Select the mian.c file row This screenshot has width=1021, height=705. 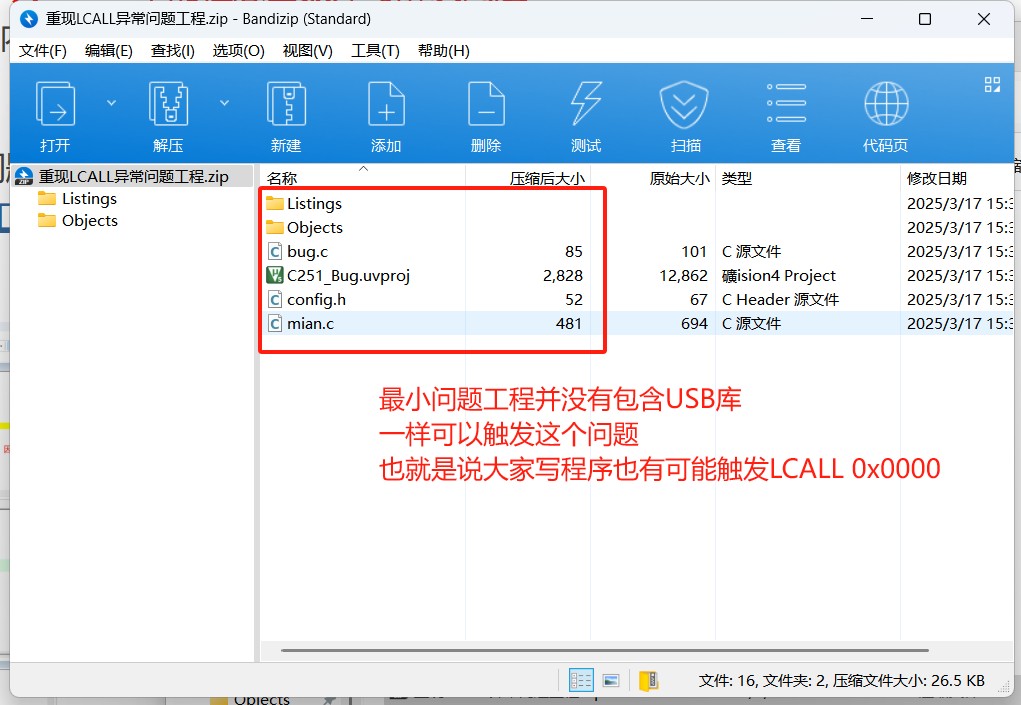point(638,324)
